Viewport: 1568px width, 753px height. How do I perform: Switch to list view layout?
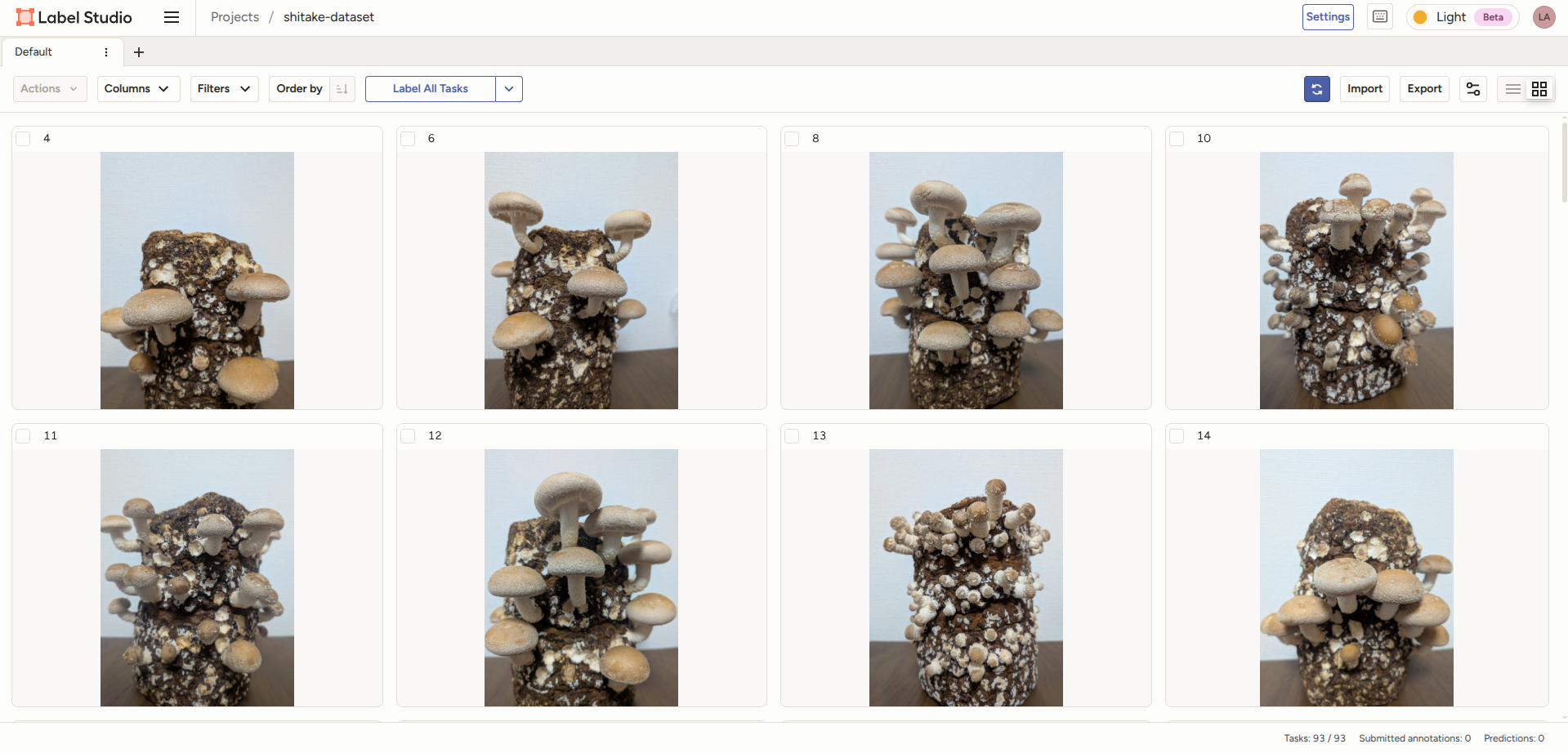pyautogui.click(x=1512, y=89)
